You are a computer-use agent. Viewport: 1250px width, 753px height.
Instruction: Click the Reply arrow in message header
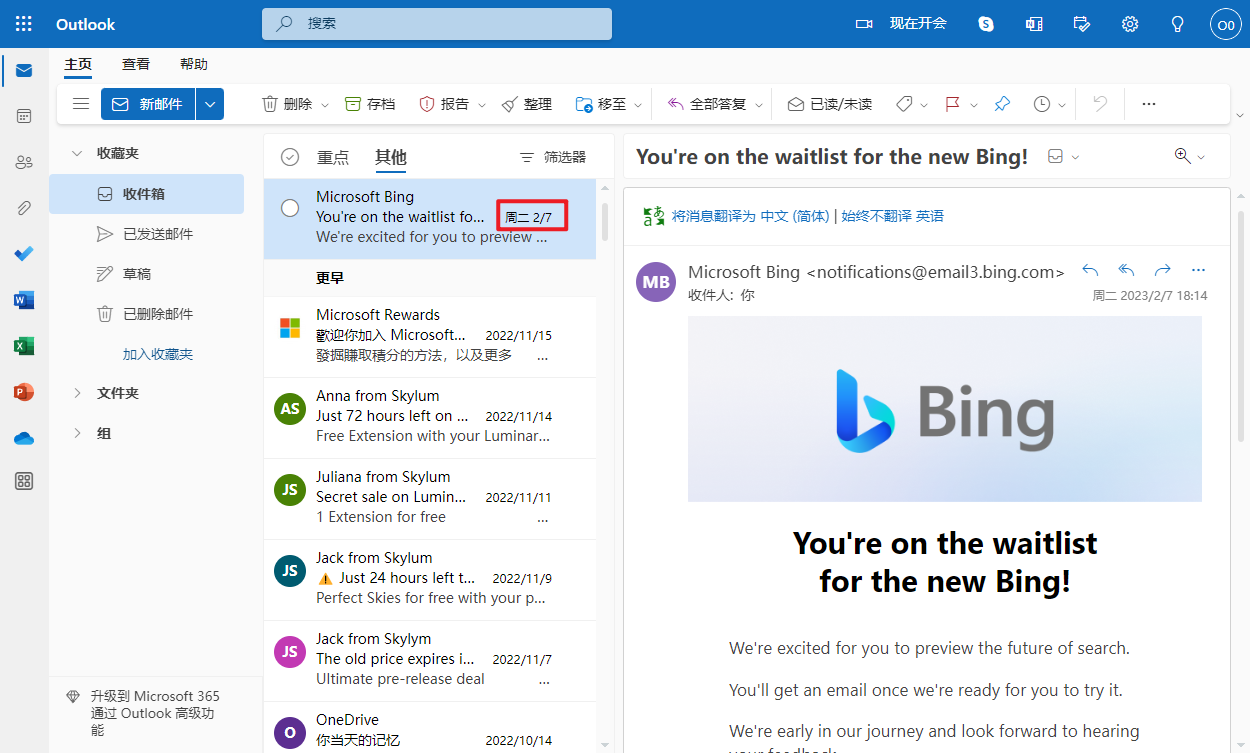[1090, 271]
